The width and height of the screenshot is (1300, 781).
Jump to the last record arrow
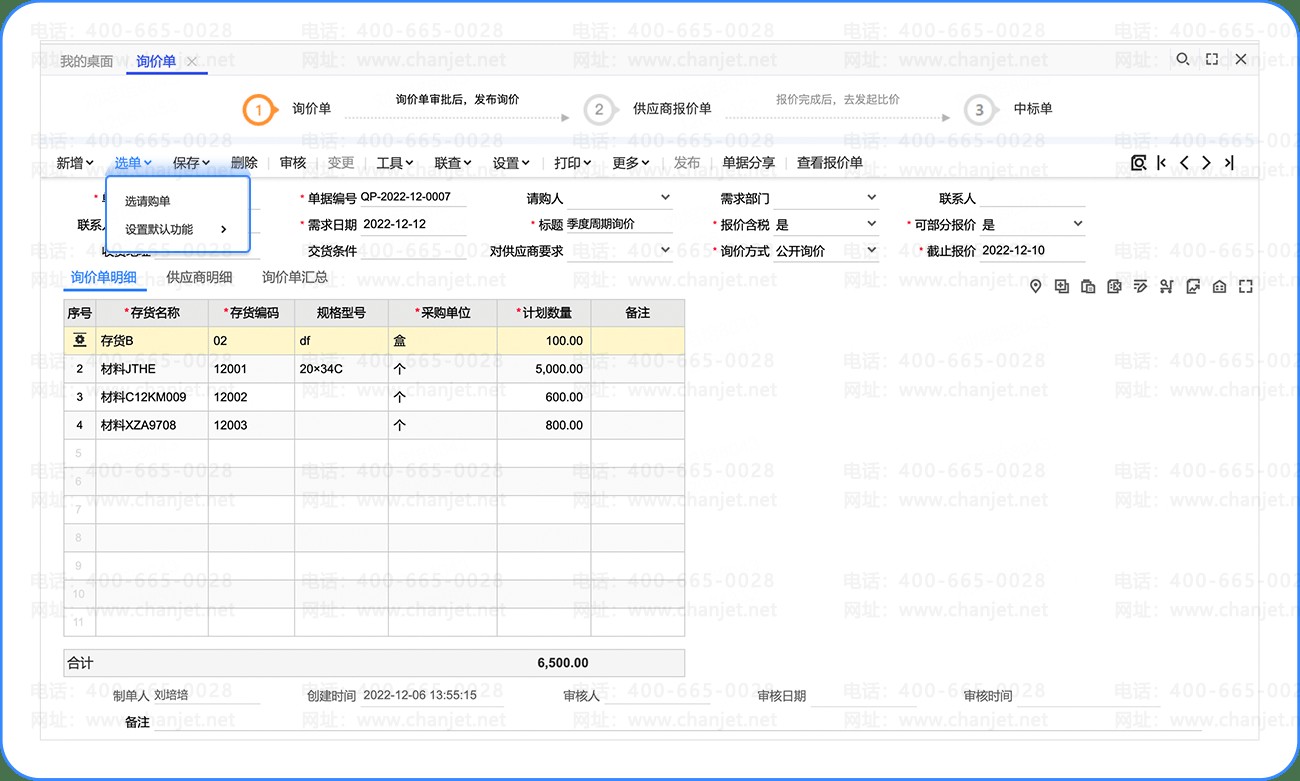[1229, 163]
